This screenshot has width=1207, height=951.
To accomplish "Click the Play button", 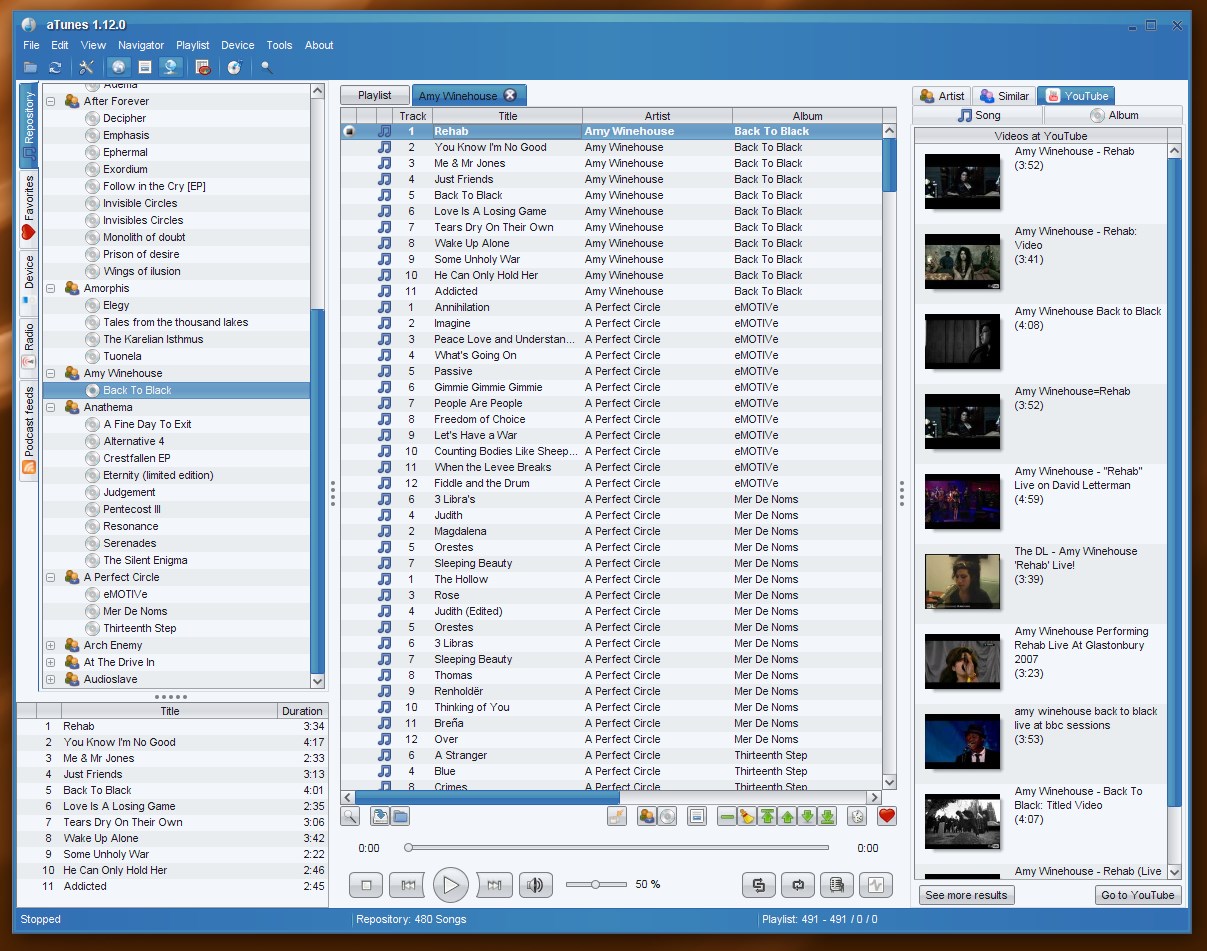I will [x=450, y=885].
